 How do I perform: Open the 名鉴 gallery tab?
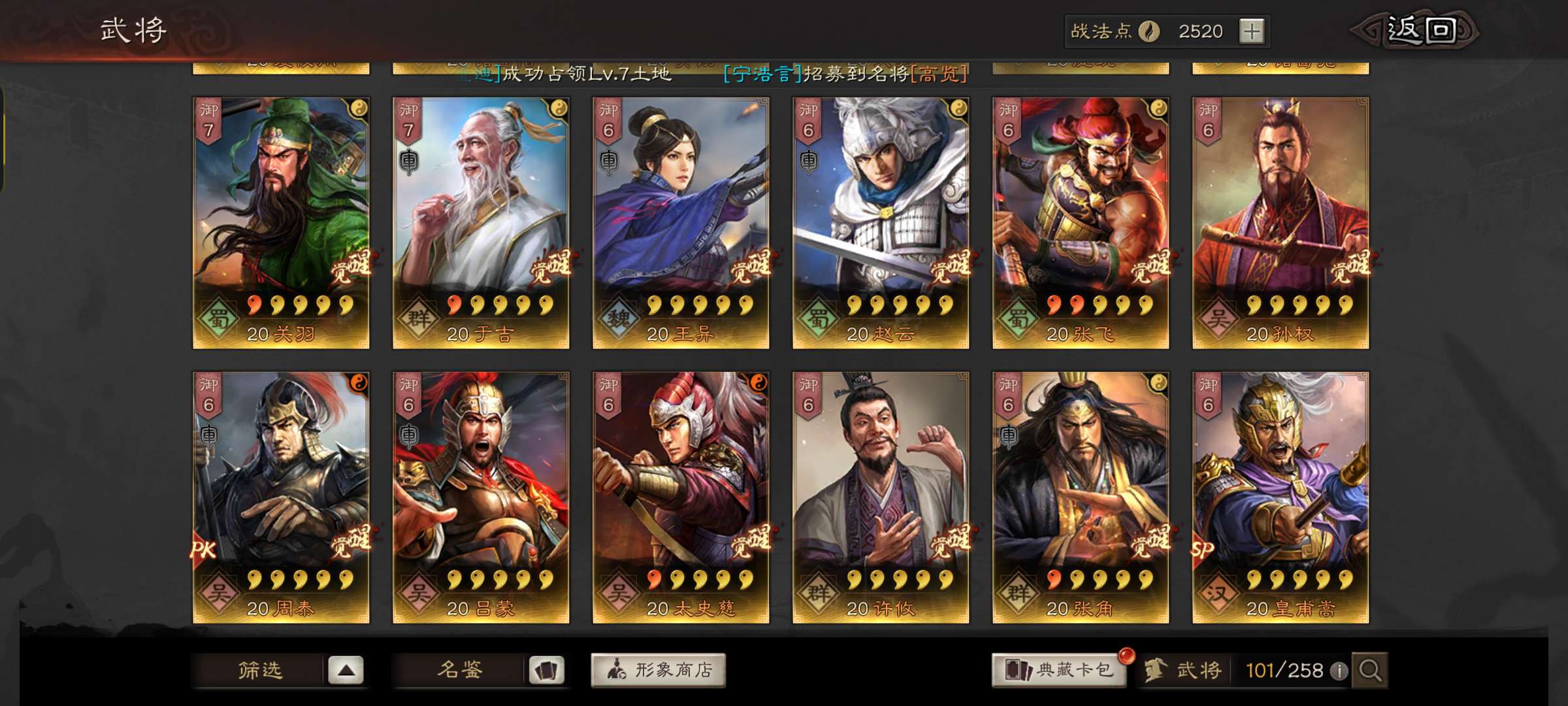coord(460,670)
